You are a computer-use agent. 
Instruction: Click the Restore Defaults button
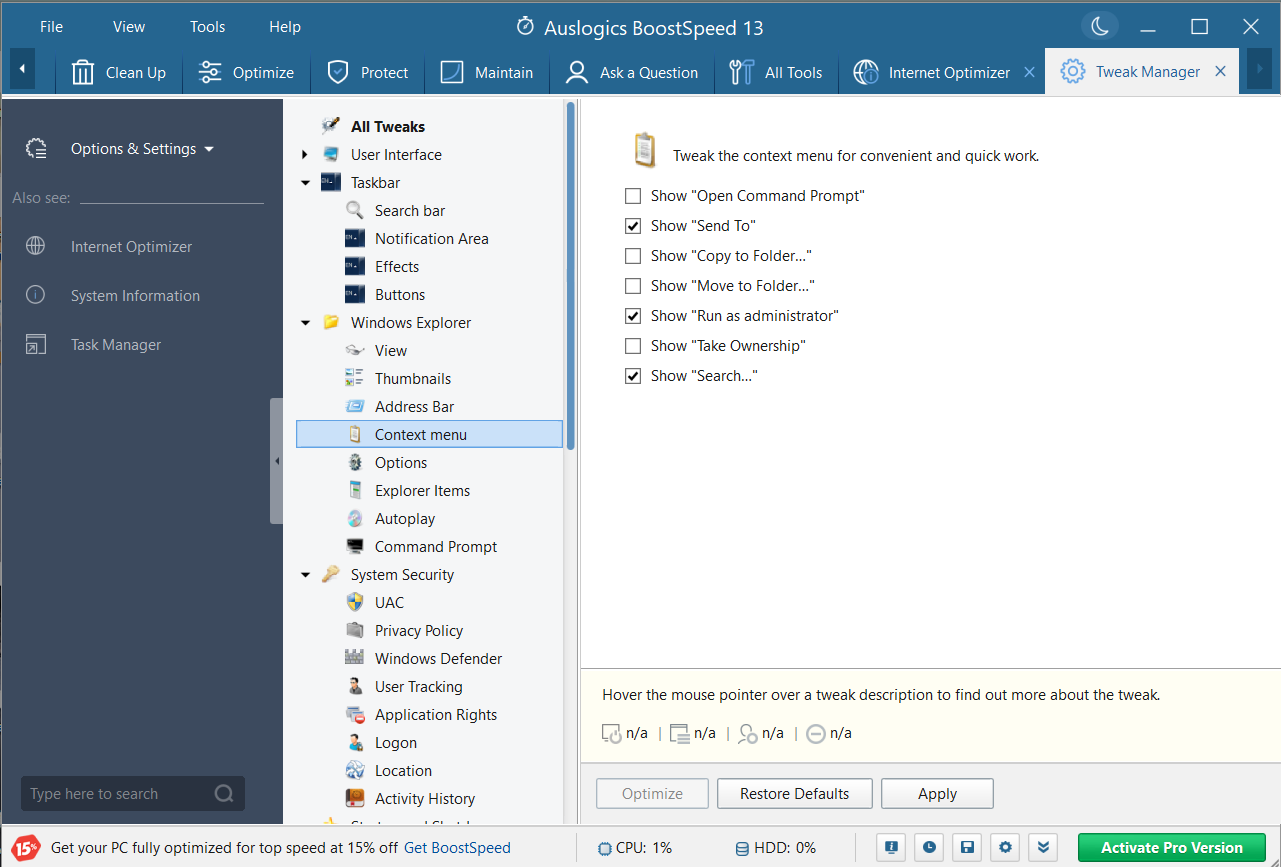(794, 793)
